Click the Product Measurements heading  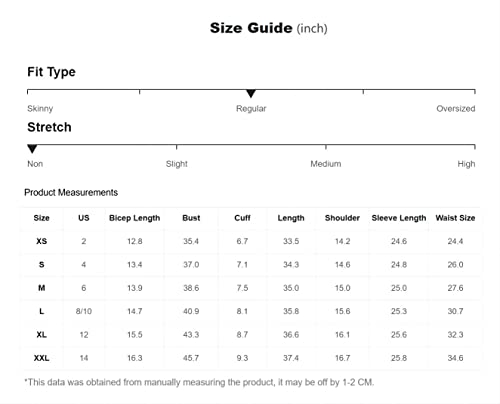[x=71, y=192]
